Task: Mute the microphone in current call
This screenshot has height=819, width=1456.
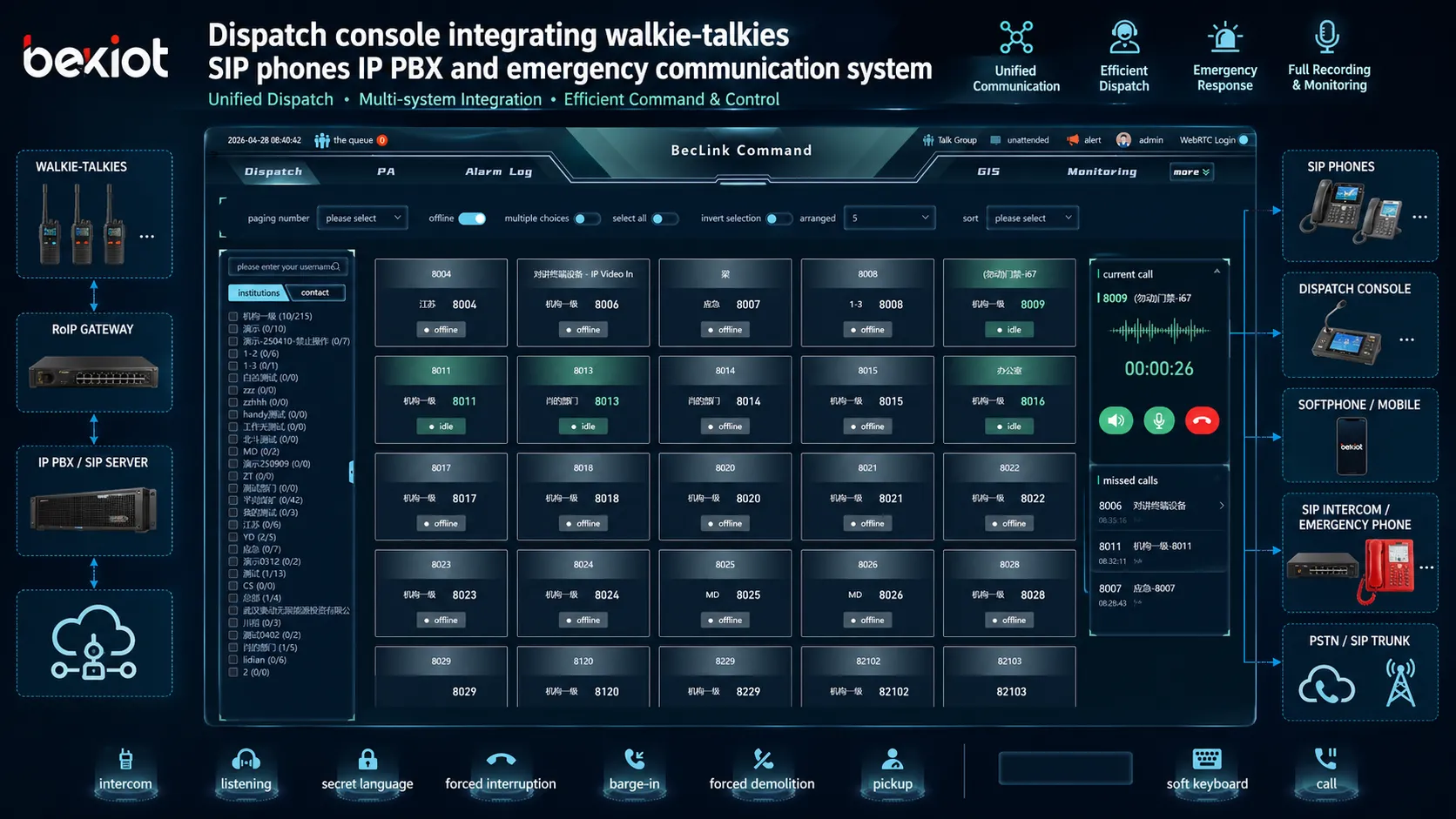Action: click(x=1158, y=420)
